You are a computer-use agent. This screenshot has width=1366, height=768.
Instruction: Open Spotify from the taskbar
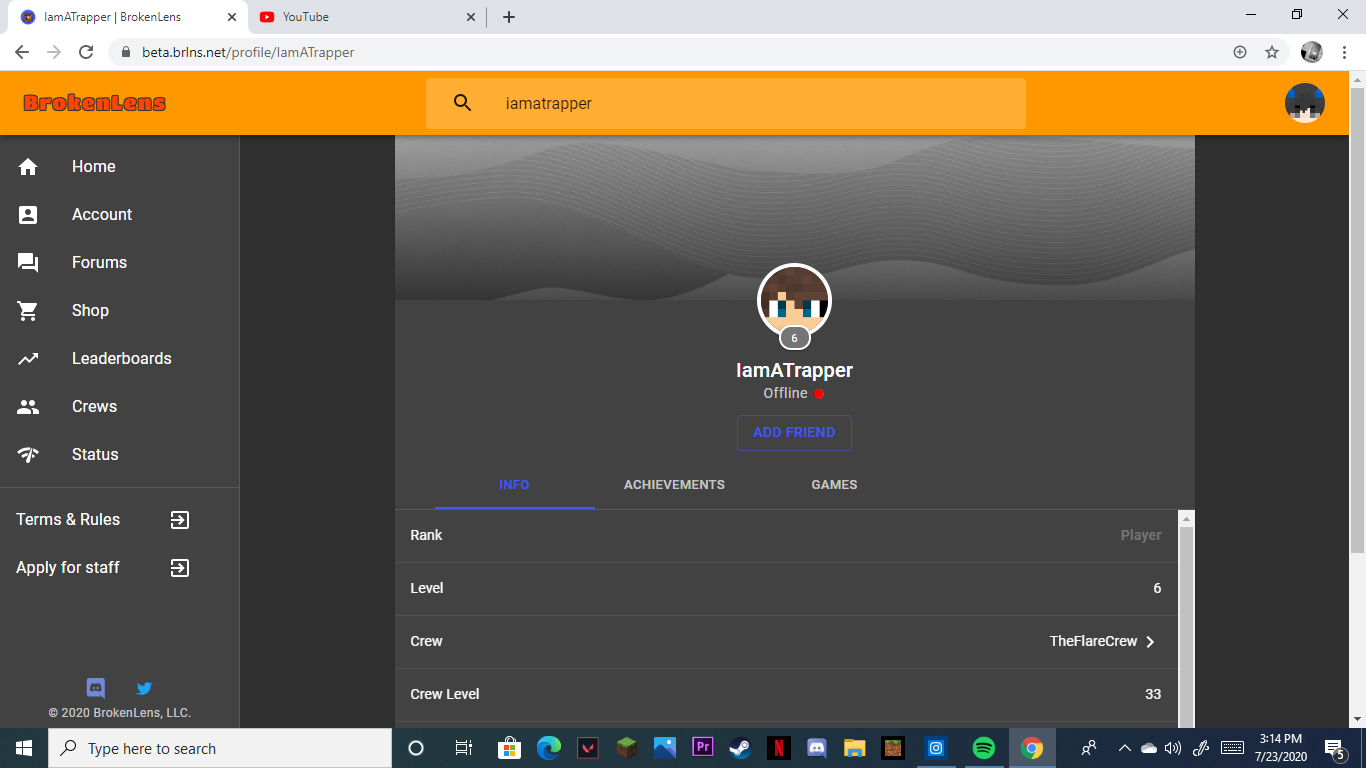[x=984, y=748]
